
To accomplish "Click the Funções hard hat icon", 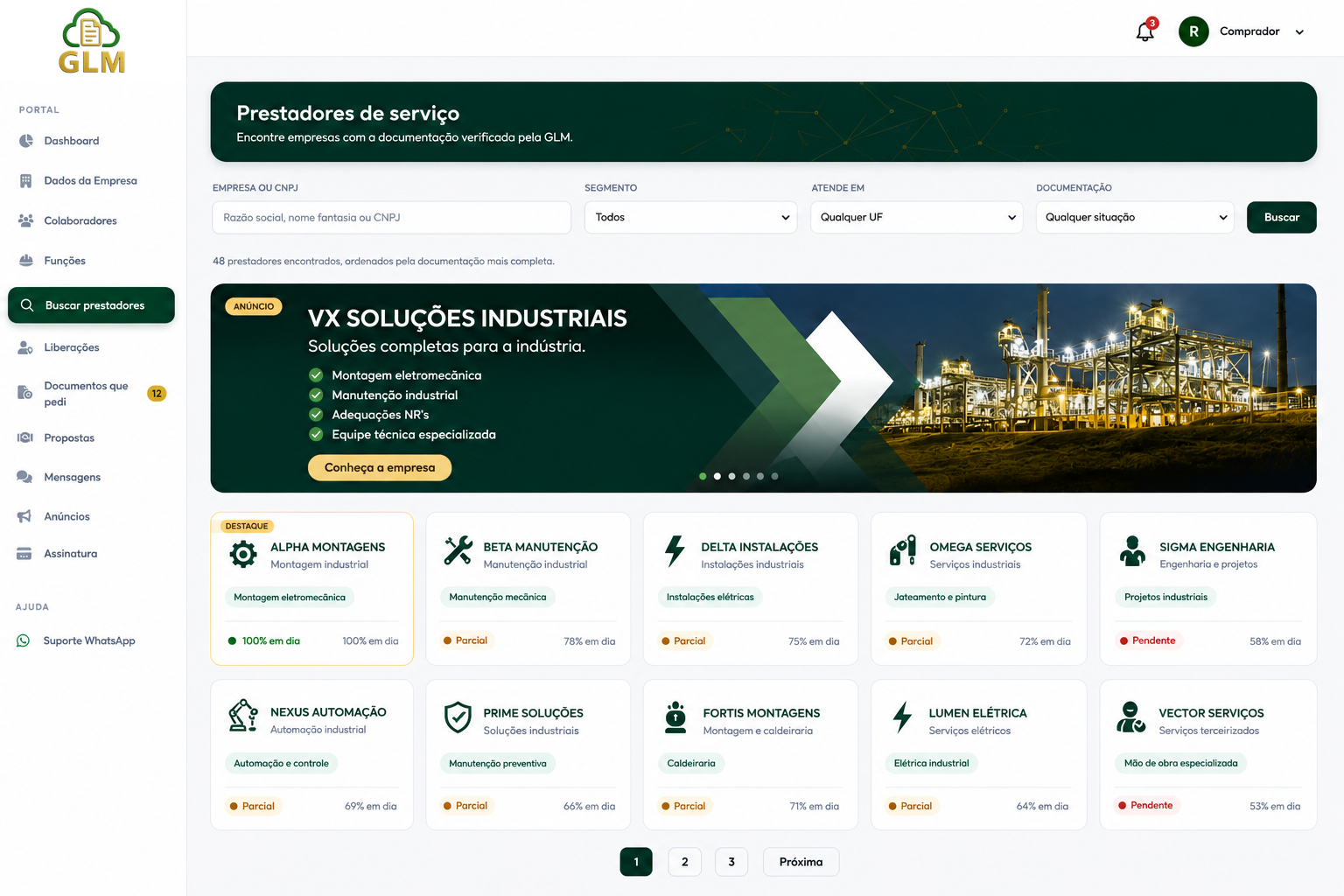I will tap(26, 261).
